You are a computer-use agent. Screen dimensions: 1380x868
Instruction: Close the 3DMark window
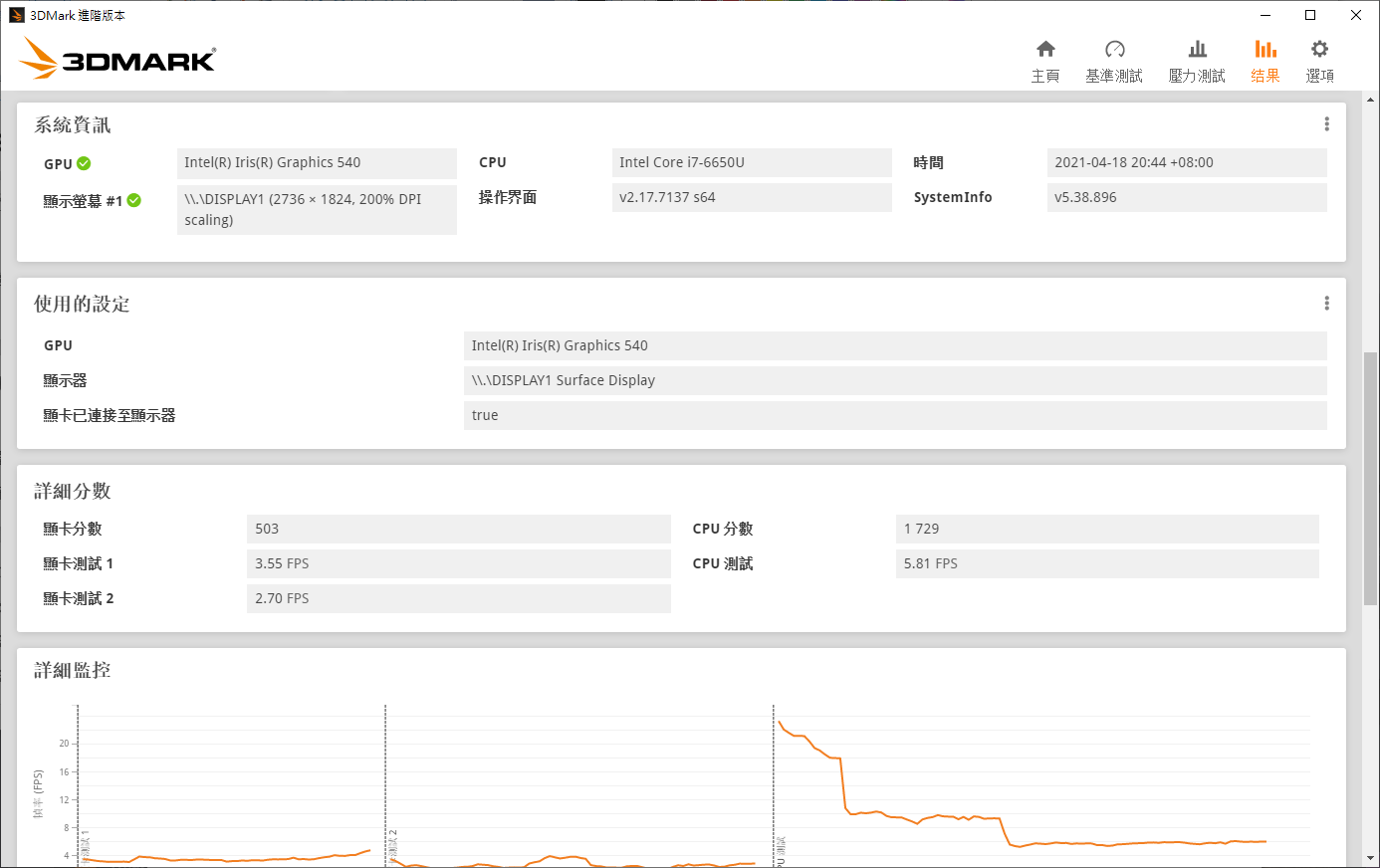tap(1356, 15)
